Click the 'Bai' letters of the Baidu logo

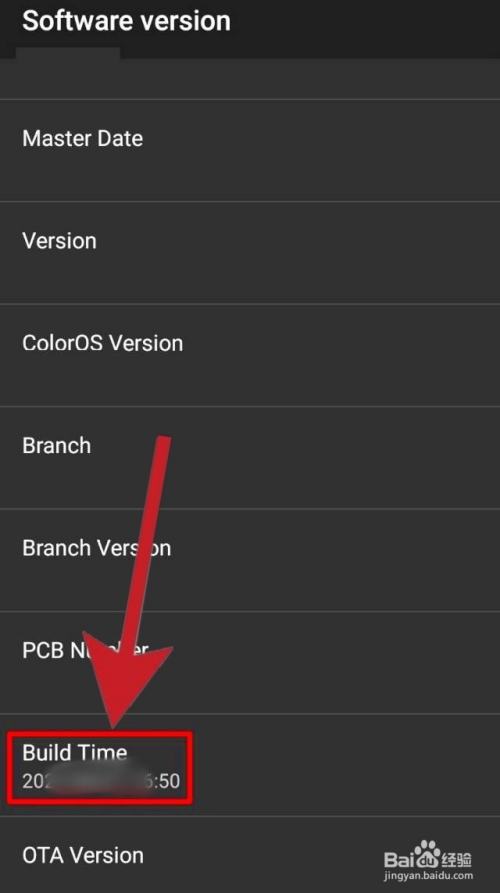point(399,859)
